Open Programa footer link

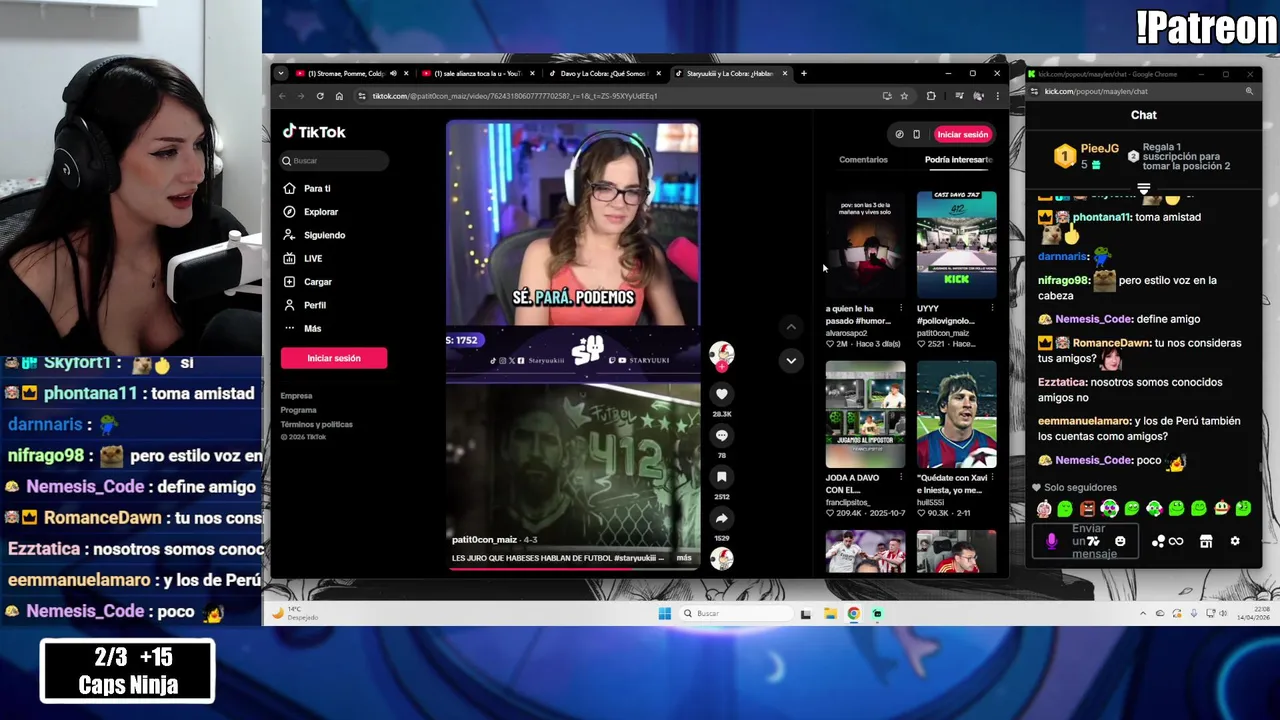pos(299,410)
